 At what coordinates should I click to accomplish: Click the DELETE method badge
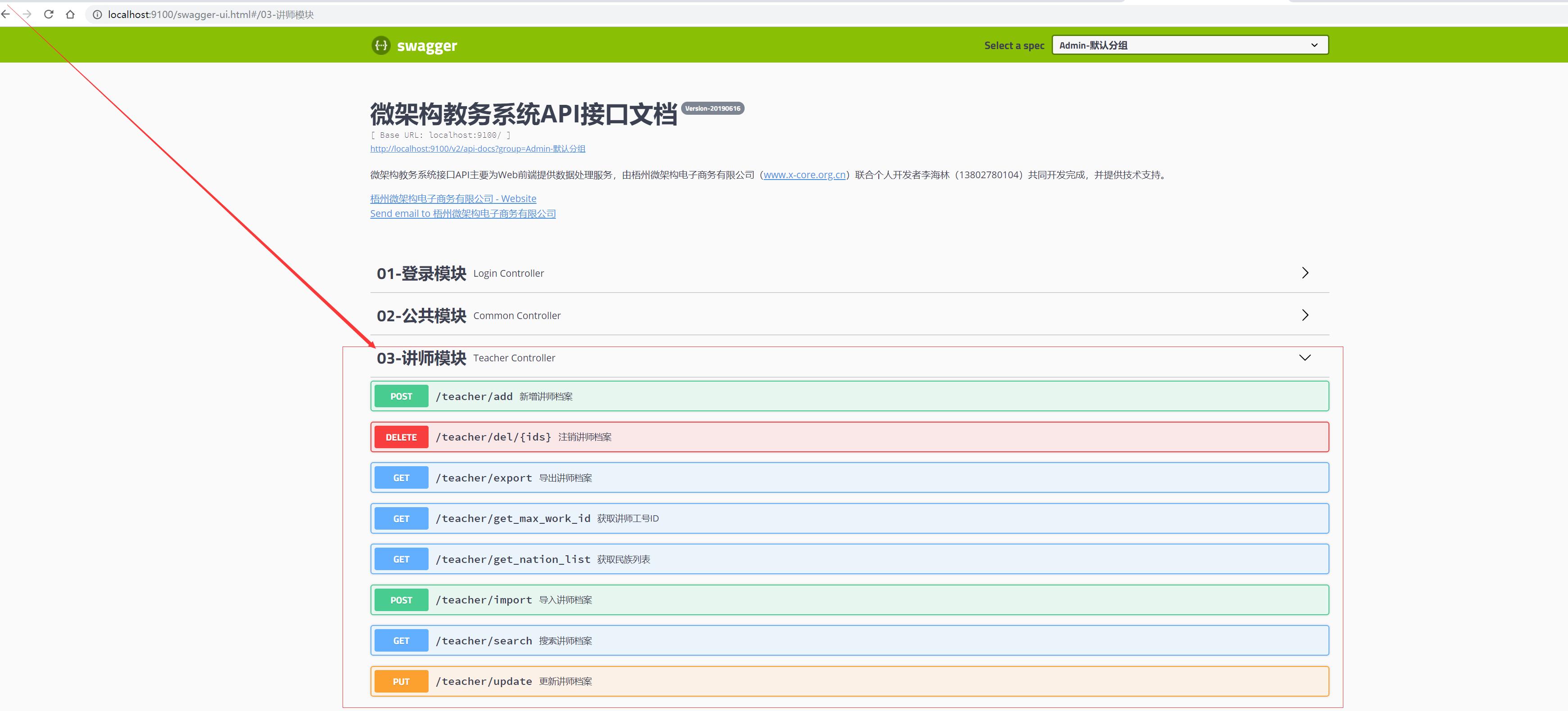click(401, 436)
